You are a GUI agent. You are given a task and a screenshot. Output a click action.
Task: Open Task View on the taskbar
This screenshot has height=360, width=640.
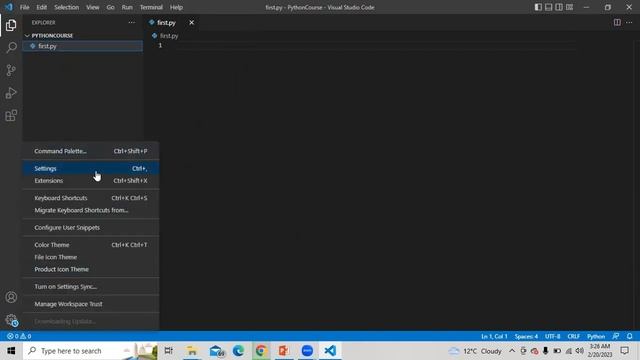168,351
